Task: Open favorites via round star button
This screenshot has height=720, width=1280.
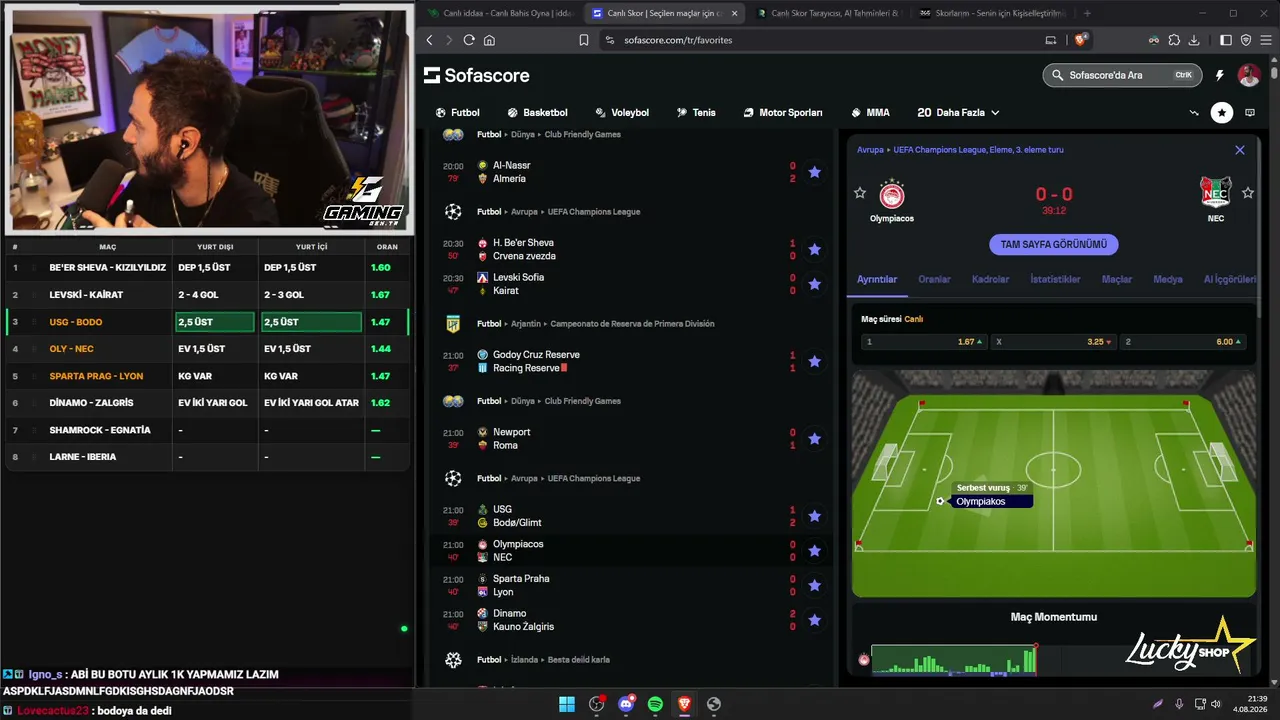Action: click(x=1221, y=113)
